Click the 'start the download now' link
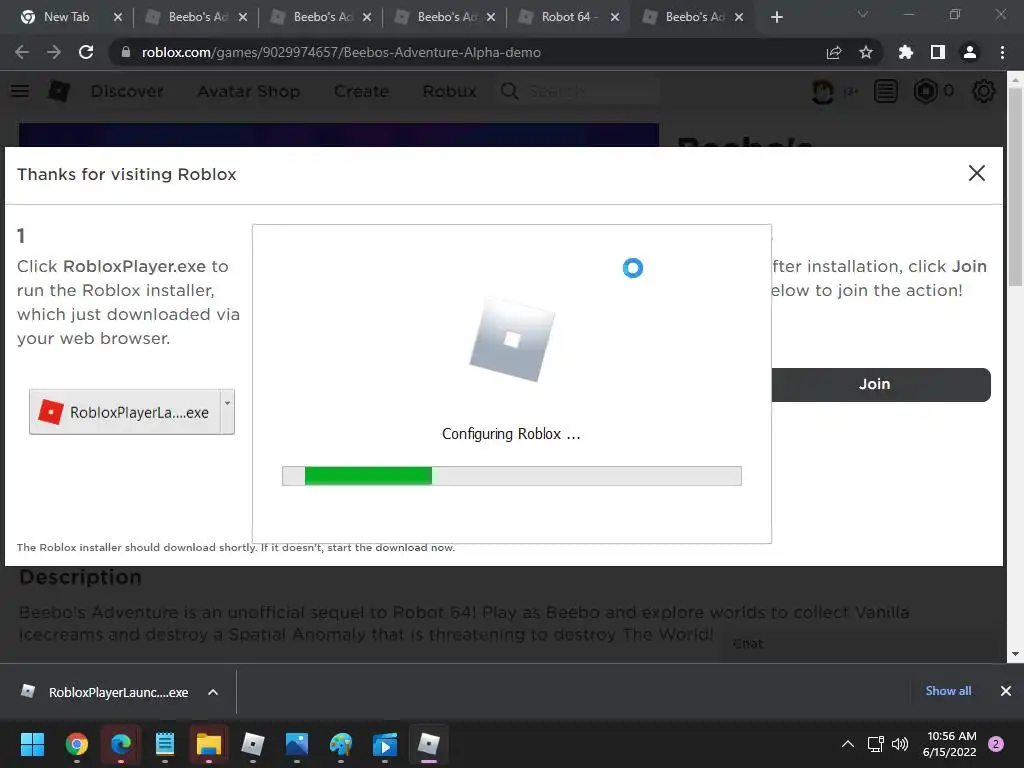 [391, 547]
